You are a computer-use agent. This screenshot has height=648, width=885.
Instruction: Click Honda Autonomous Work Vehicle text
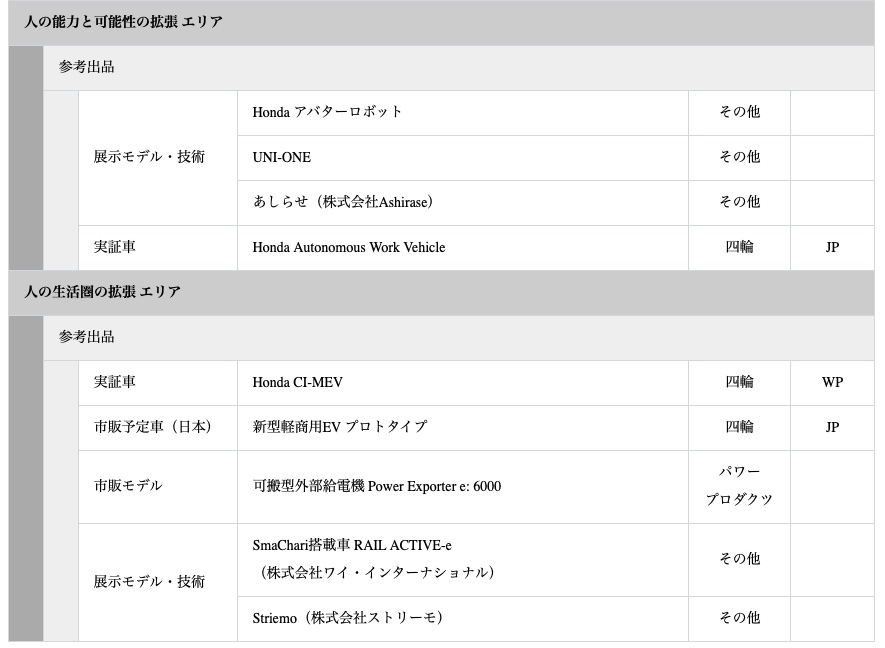click(348, 247)
